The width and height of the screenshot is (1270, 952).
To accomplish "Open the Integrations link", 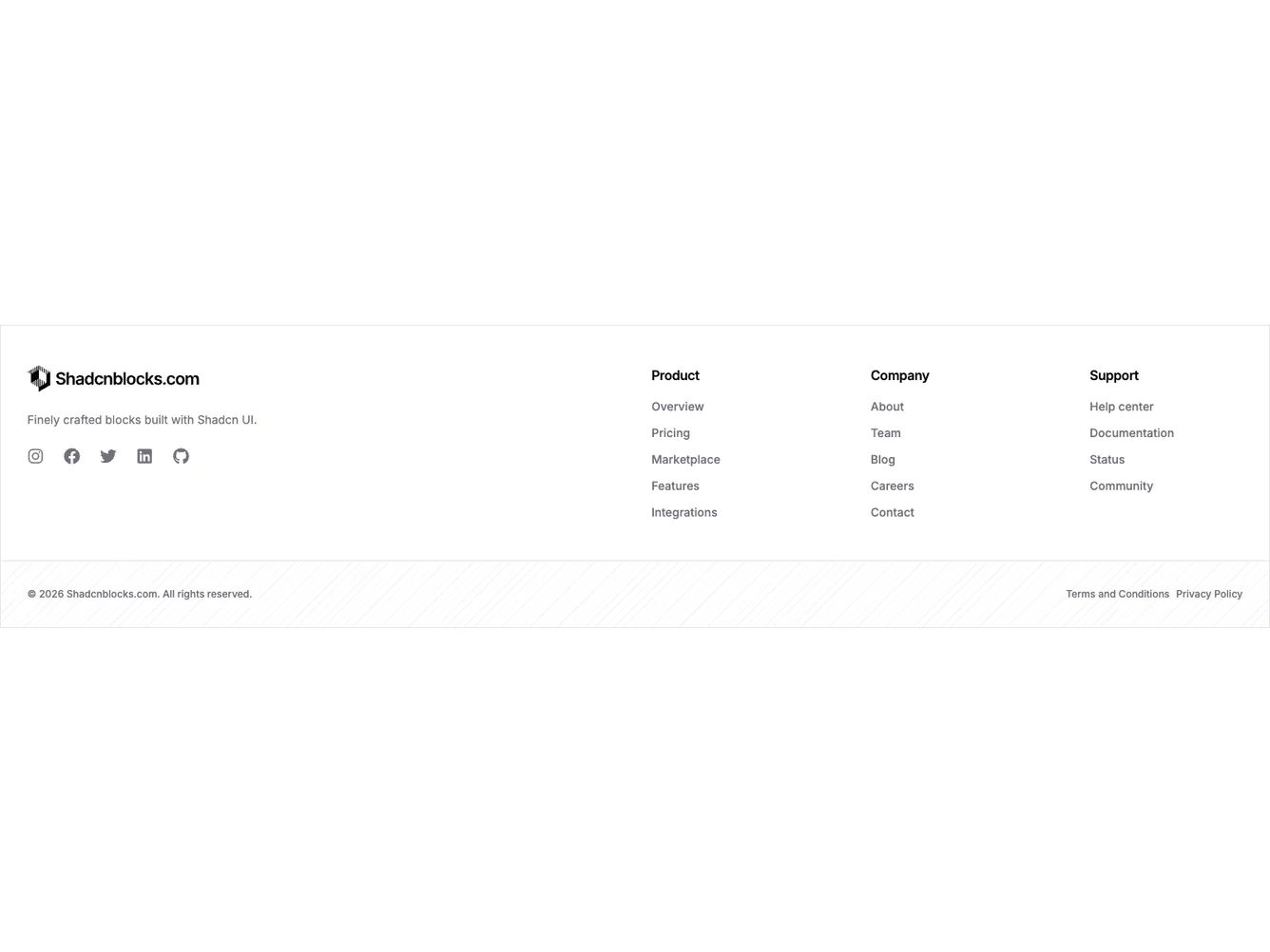I will coord(684,513).
